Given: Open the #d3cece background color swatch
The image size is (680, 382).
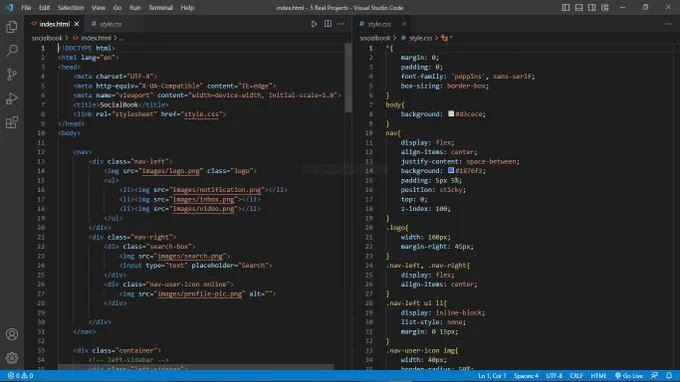Looking at the screenshot, I should click(x=451, y=114).
